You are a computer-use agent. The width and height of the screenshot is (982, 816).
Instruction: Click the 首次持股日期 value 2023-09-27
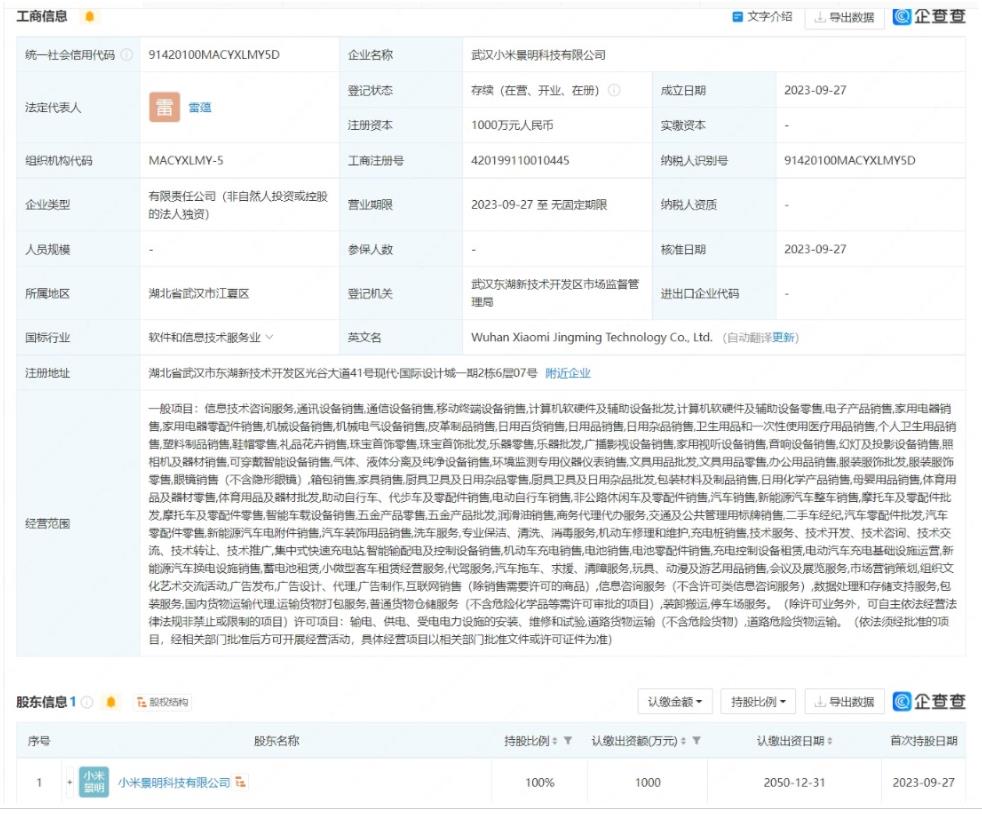pyautogui.click(x=924, y=782)
